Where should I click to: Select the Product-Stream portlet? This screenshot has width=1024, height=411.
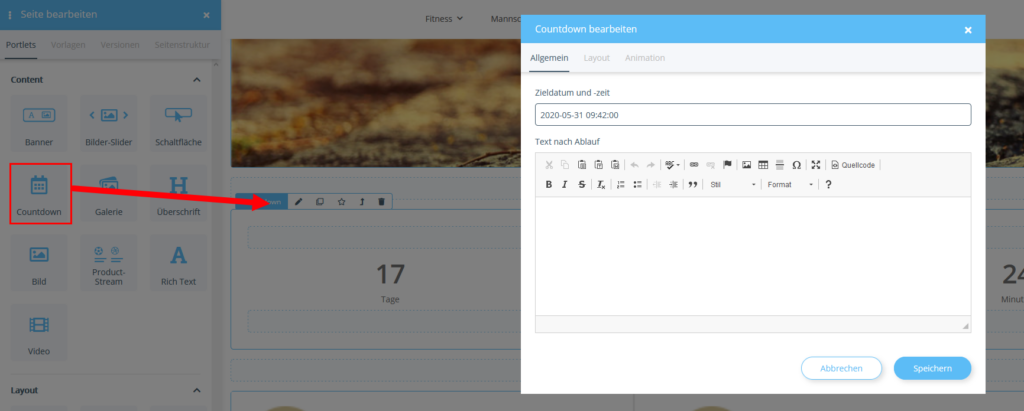[108, 263]
